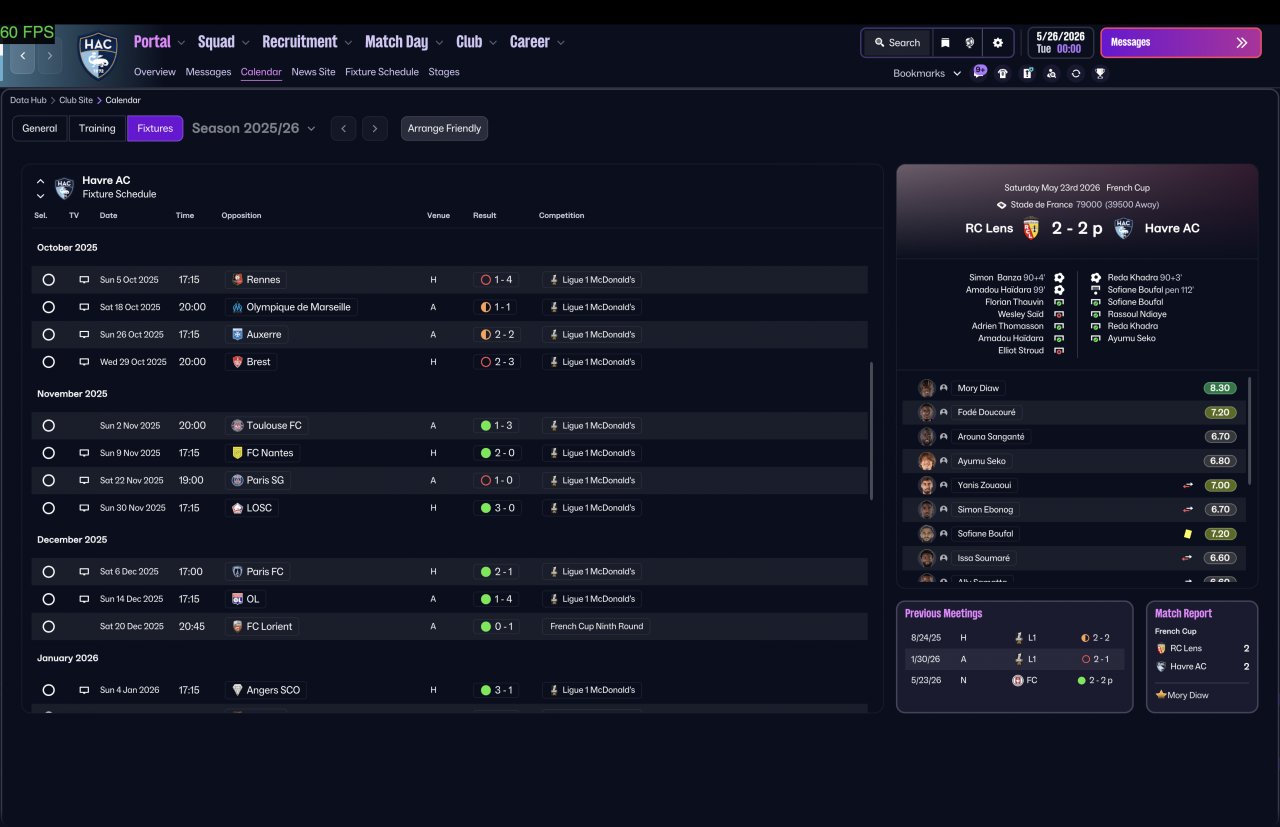Viewport: 1280px width, 827px height.
Task: Open the Recruitment menu dropdown
Action: [307, 42]
